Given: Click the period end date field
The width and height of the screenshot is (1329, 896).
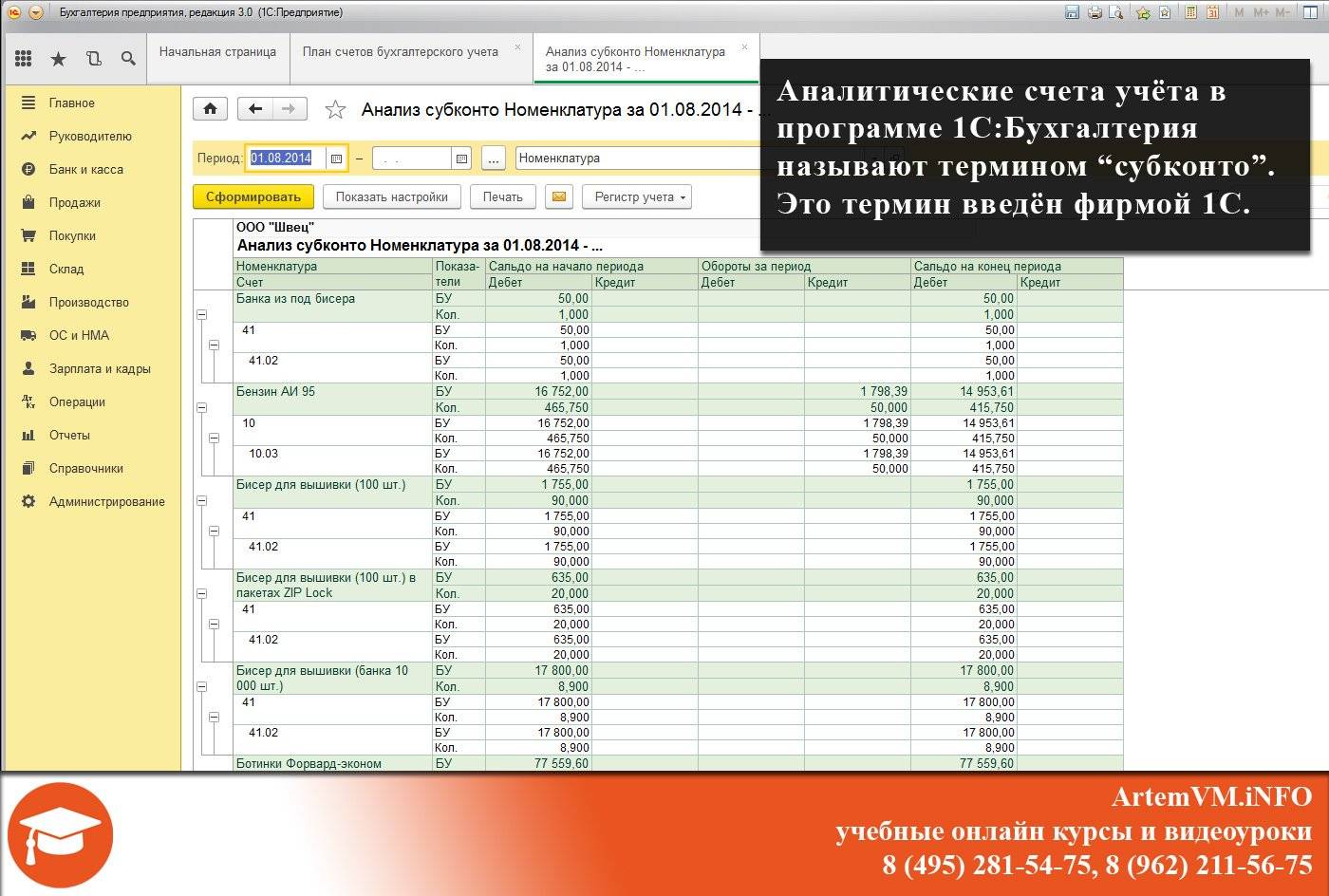Looking at the screenshot, I should click(x=412, y=159).
